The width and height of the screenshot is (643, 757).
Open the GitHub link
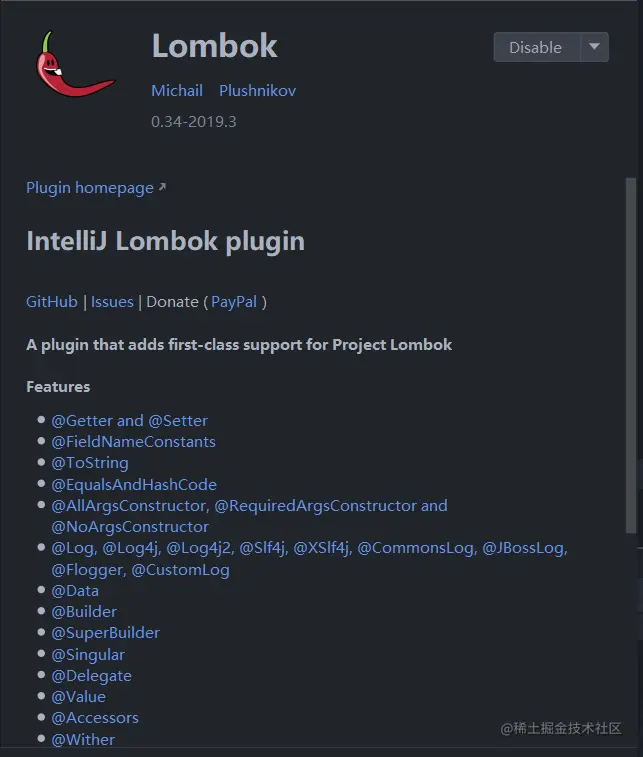[52, 302]
